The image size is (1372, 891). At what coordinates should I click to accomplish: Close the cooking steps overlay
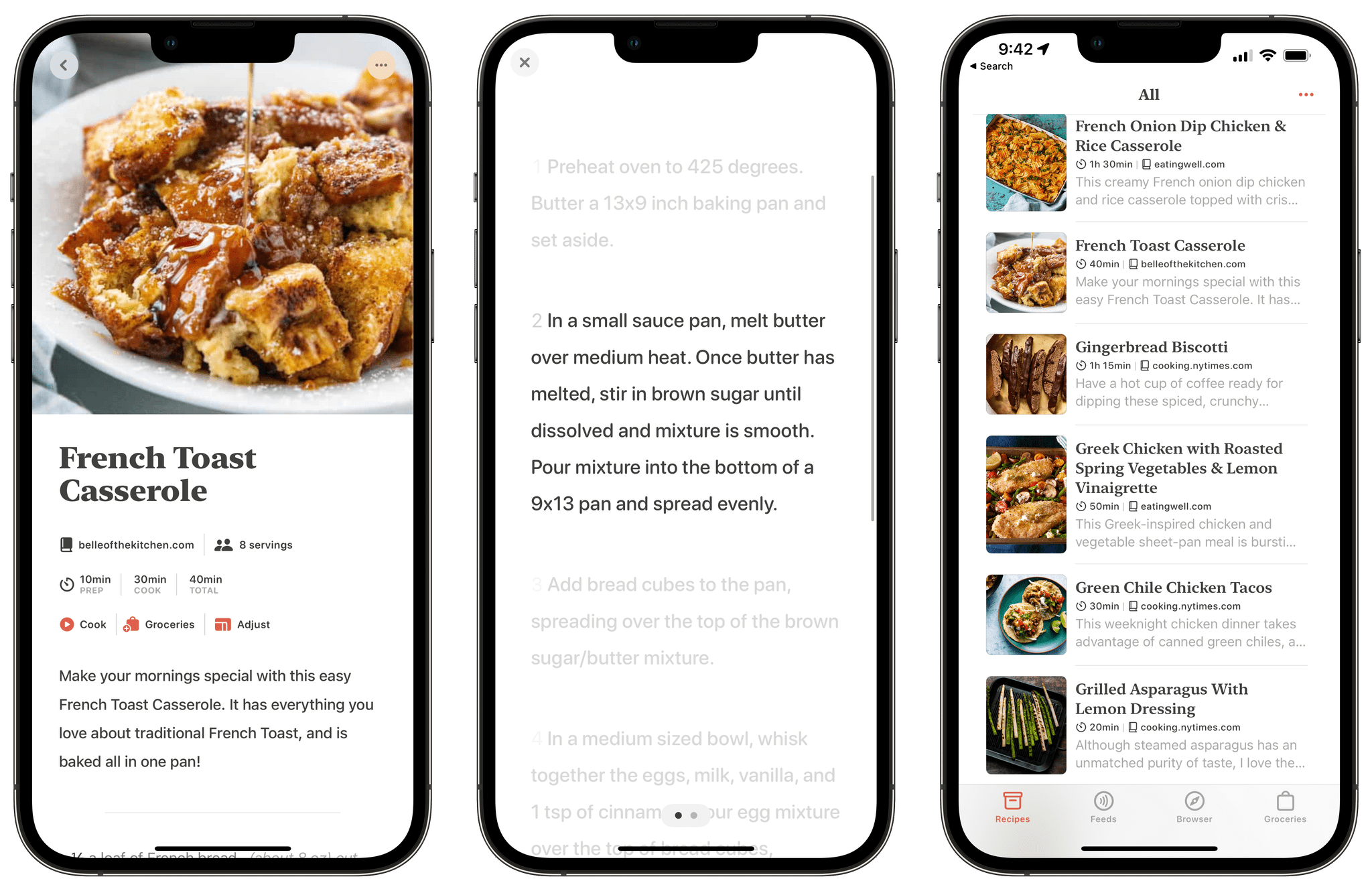coord(525,63)
